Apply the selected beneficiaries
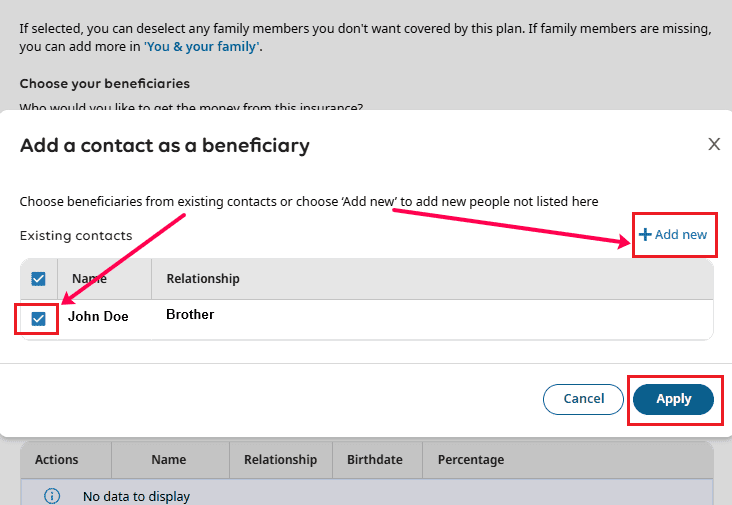732x505 pixels. click(673, 399)
